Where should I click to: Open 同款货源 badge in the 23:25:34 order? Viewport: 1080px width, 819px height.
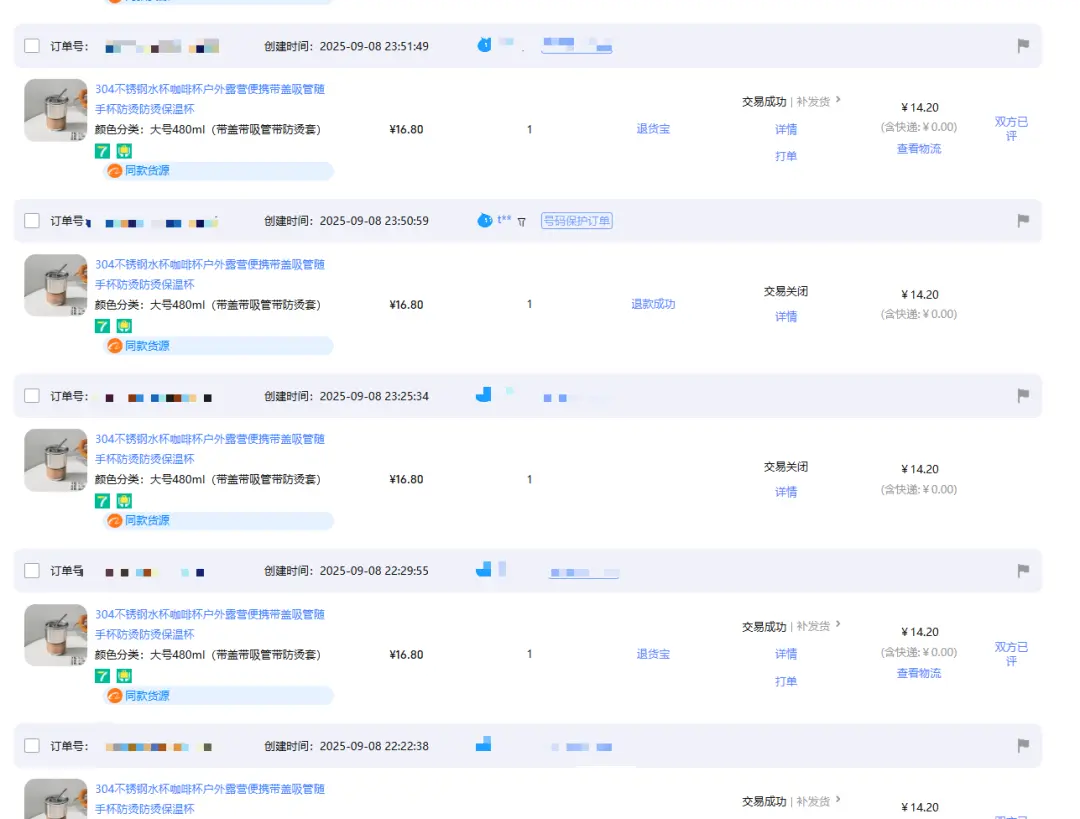tap(139, 521)
